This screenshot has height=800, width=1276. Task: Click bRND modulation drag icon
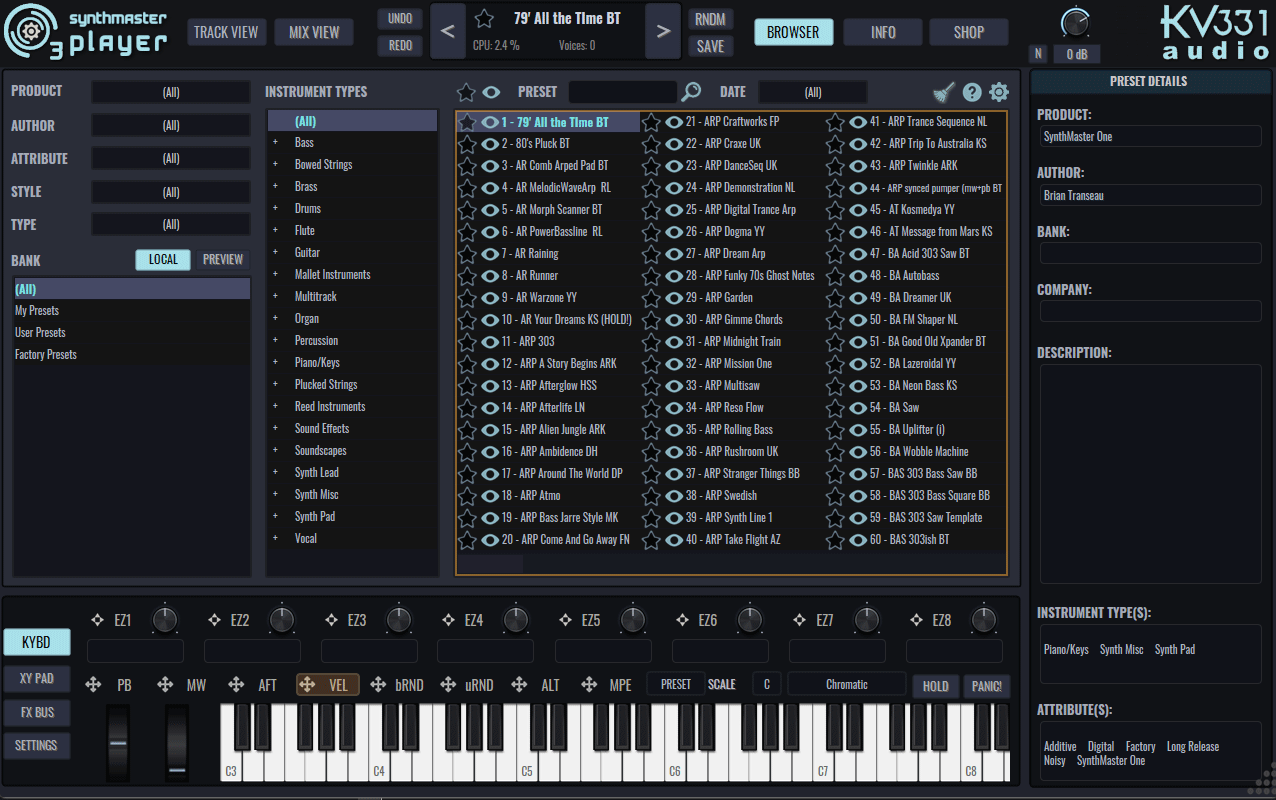tap(378, 685)
